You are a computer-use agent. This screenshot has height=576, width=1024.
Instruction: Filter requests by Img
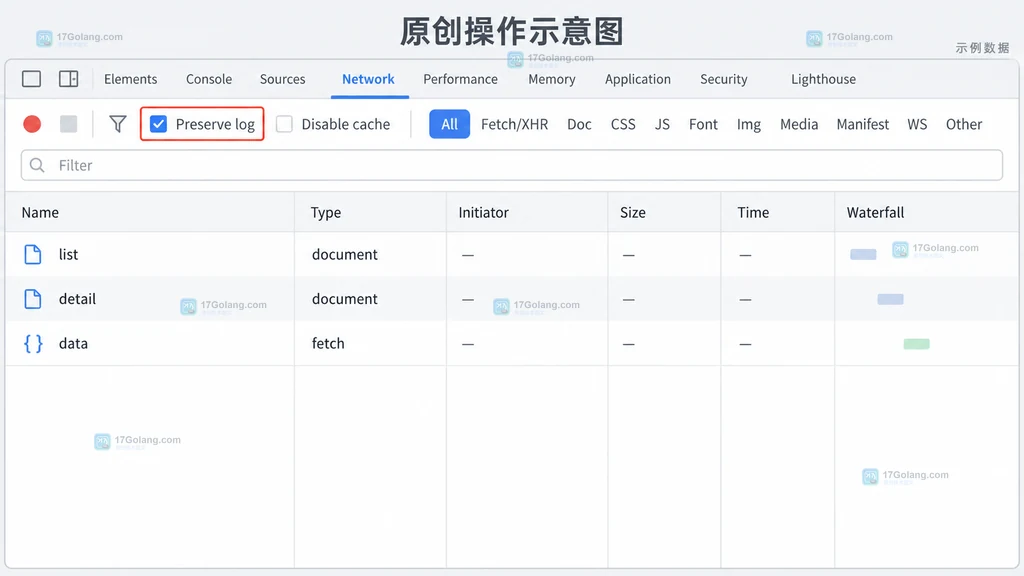(749, 124)
